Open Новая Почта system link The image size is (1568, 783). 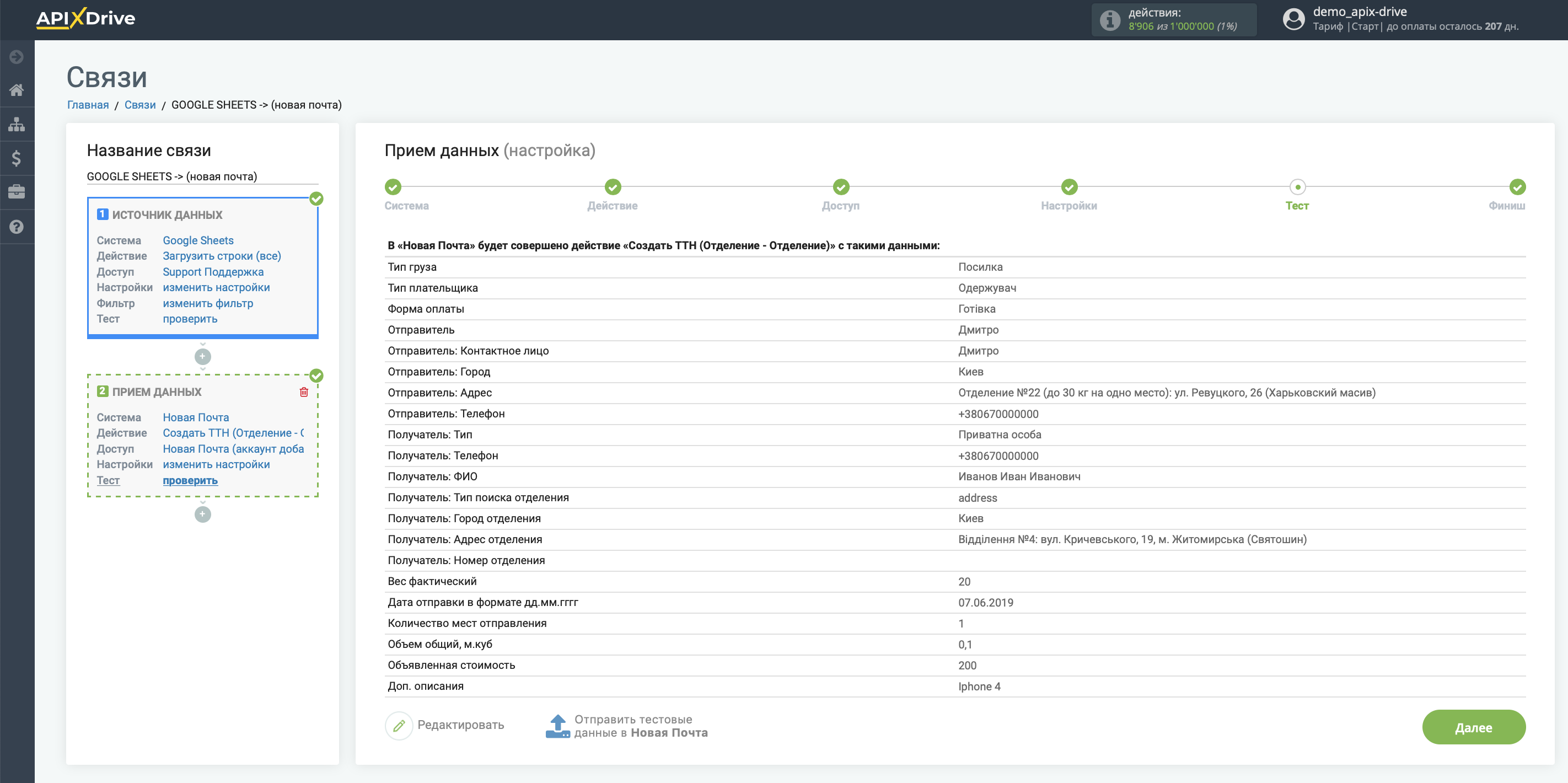[195, 417]
